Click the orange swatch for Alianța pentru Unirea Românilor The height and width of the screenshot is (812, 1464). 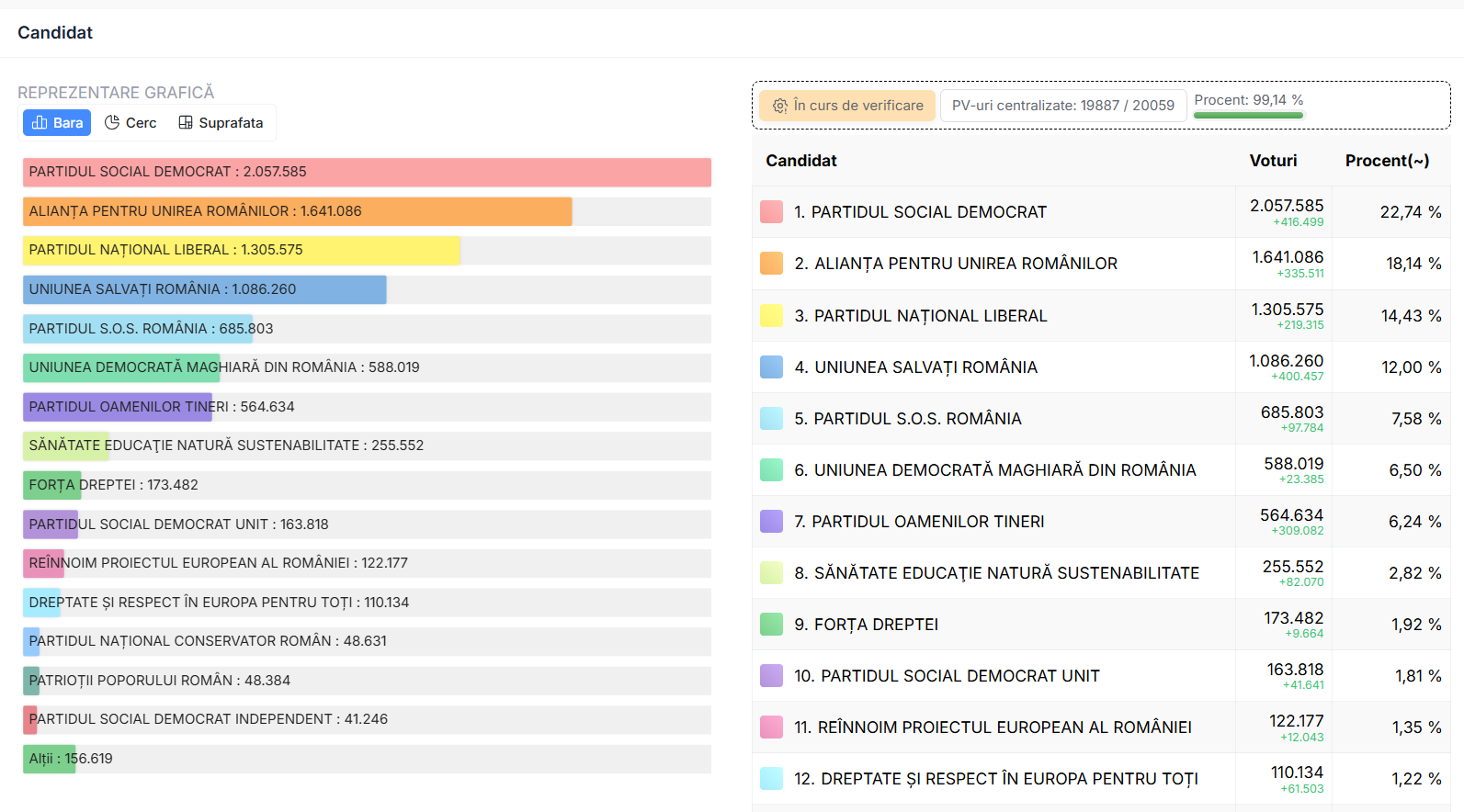772,264
